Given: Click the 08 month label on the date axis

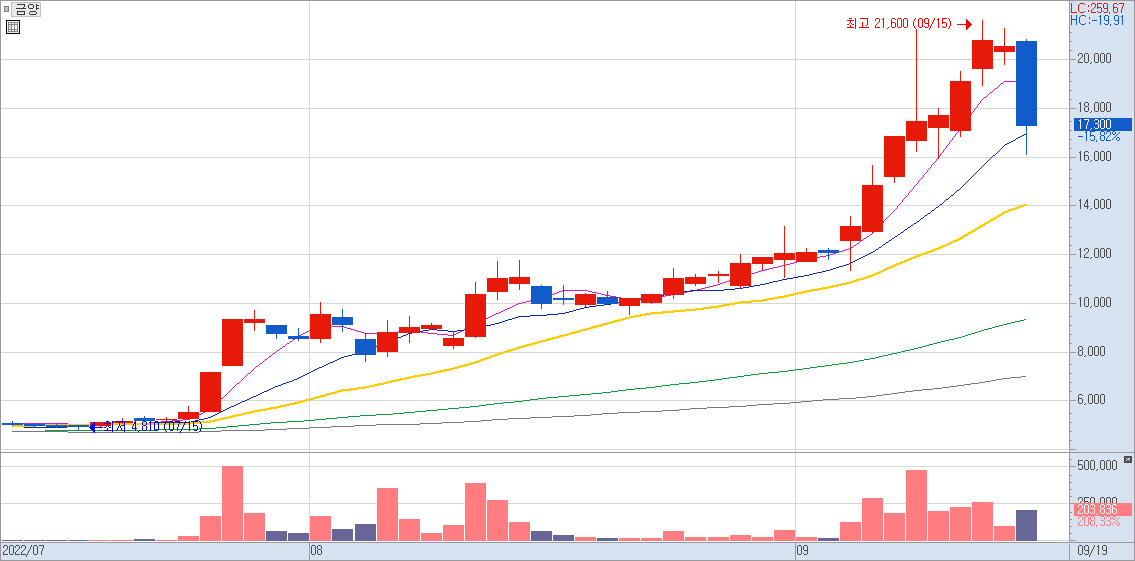Looking at the screenshot, I should [316, 551].
